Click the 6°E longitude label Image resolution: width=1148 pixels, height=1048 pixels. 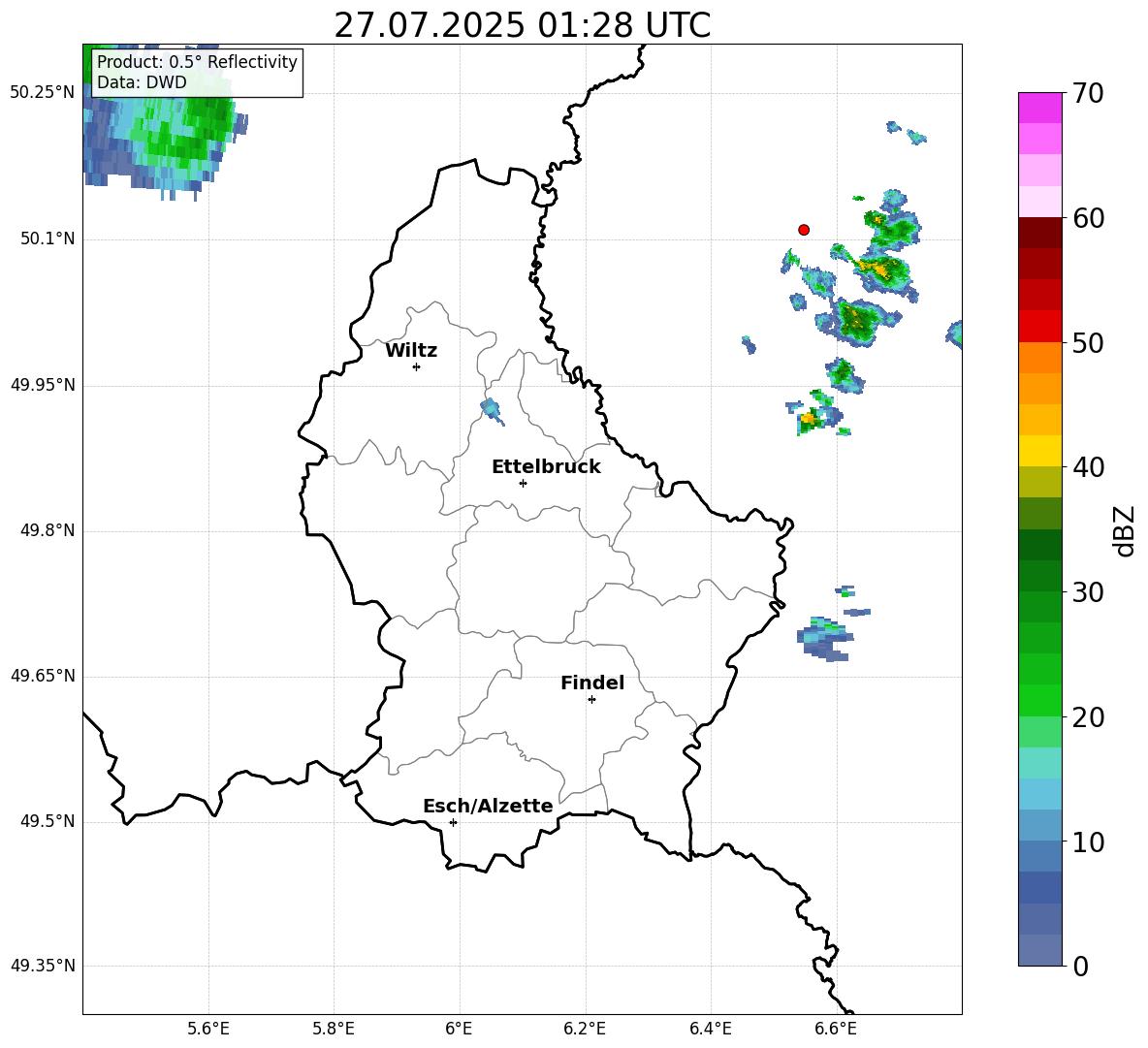[x=459, y=1029]
